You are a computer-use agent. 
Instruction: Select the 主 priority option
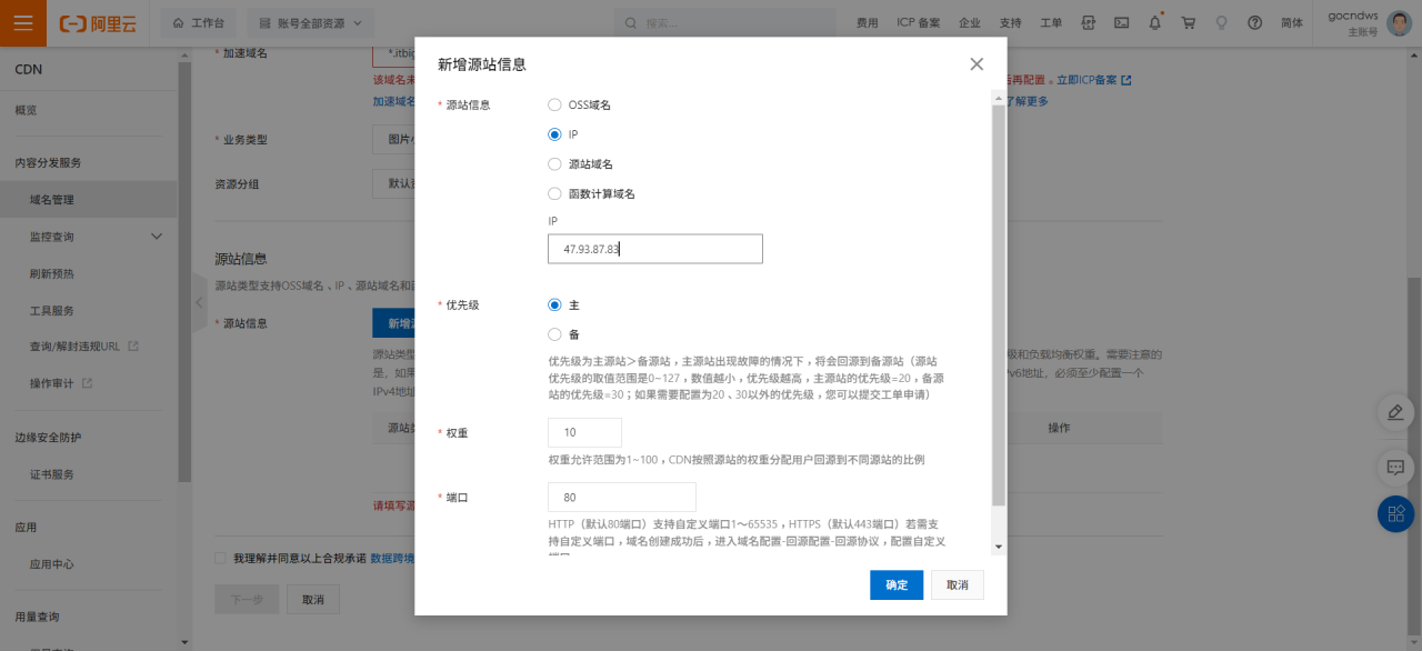point(555,305)
